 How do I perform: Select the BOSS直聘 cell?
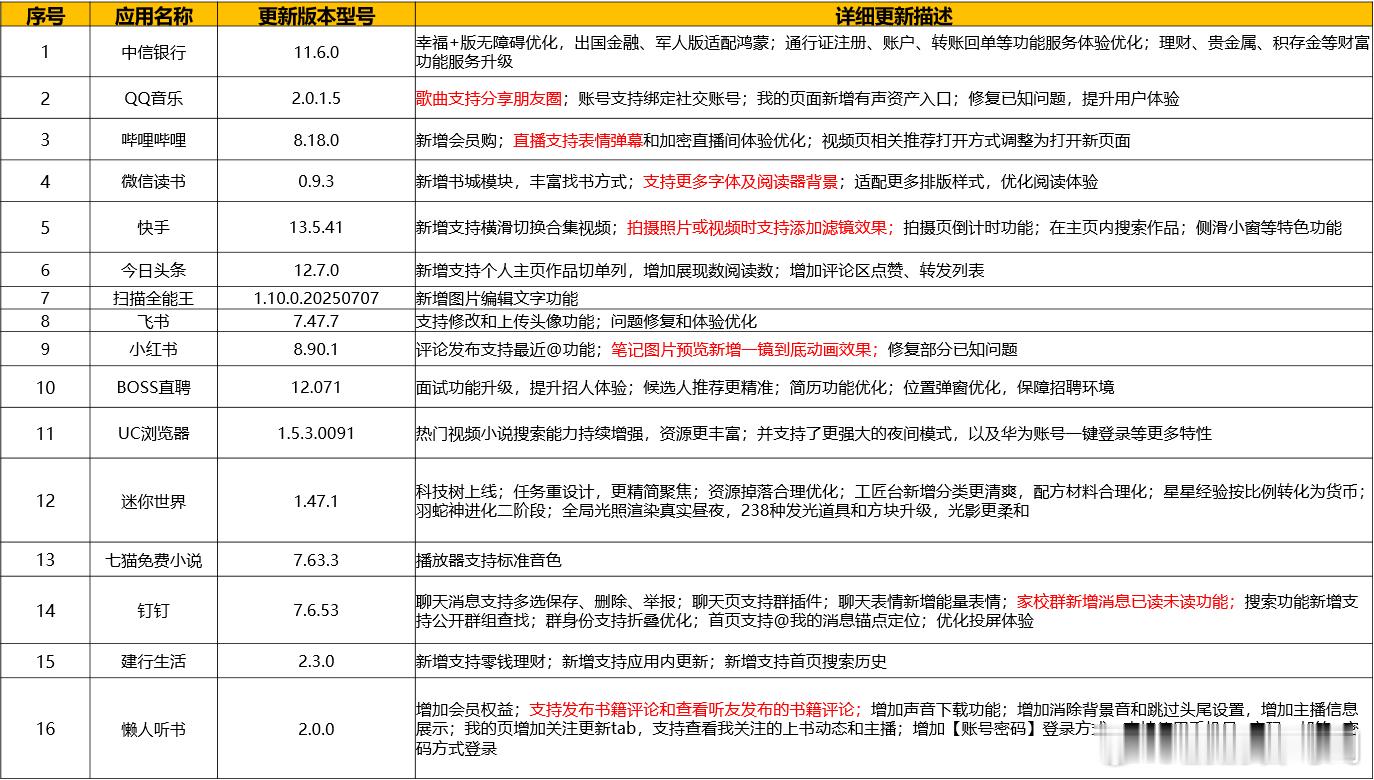153,387
